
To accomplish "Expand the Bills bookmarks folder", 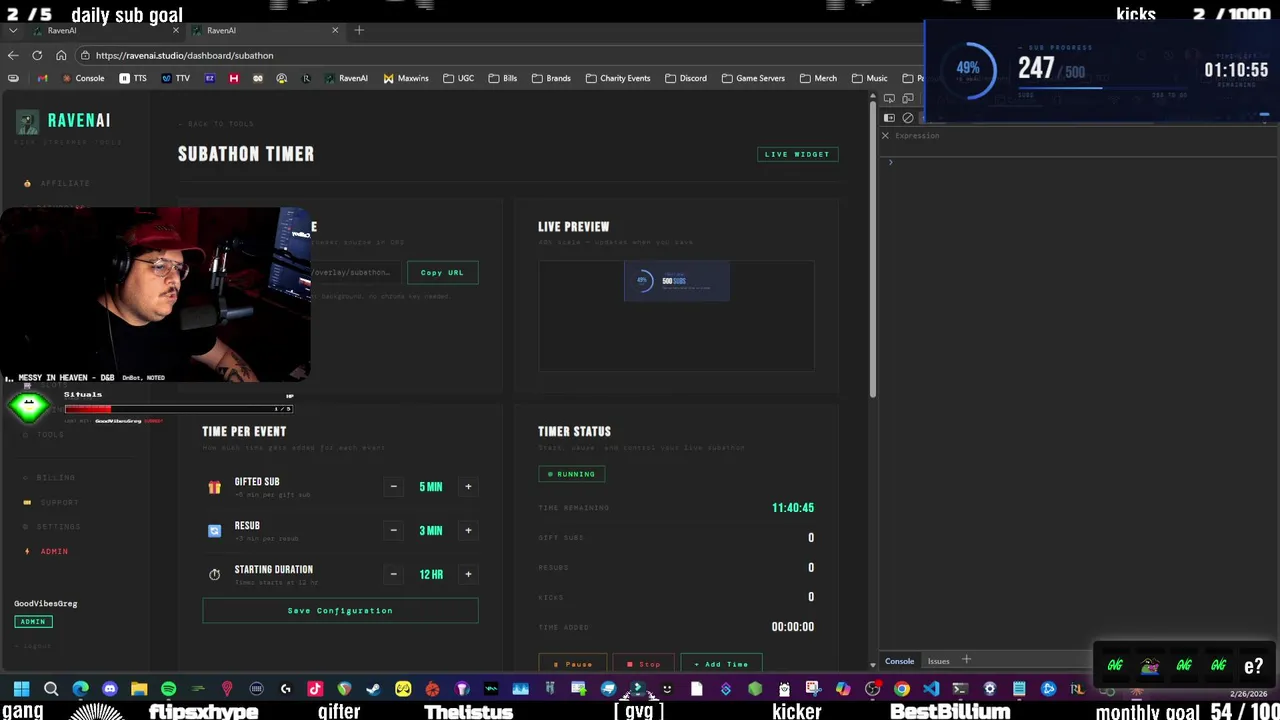I will 503,78.
